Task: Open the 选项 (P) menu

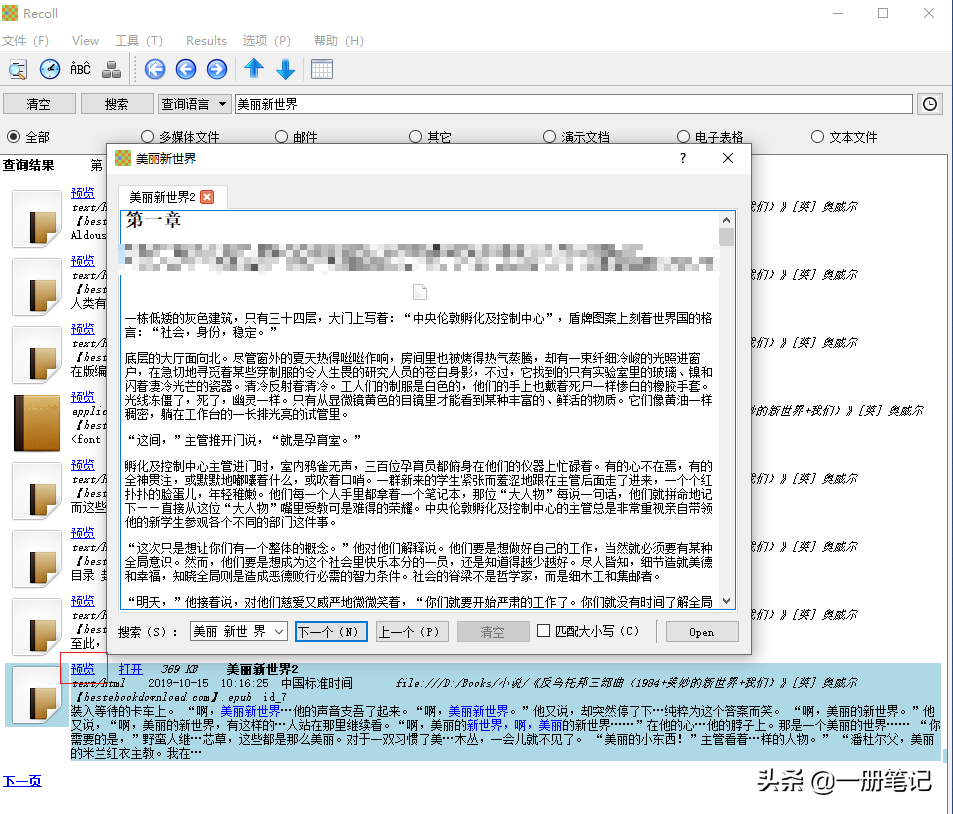Action: click(x=266, y=41)
